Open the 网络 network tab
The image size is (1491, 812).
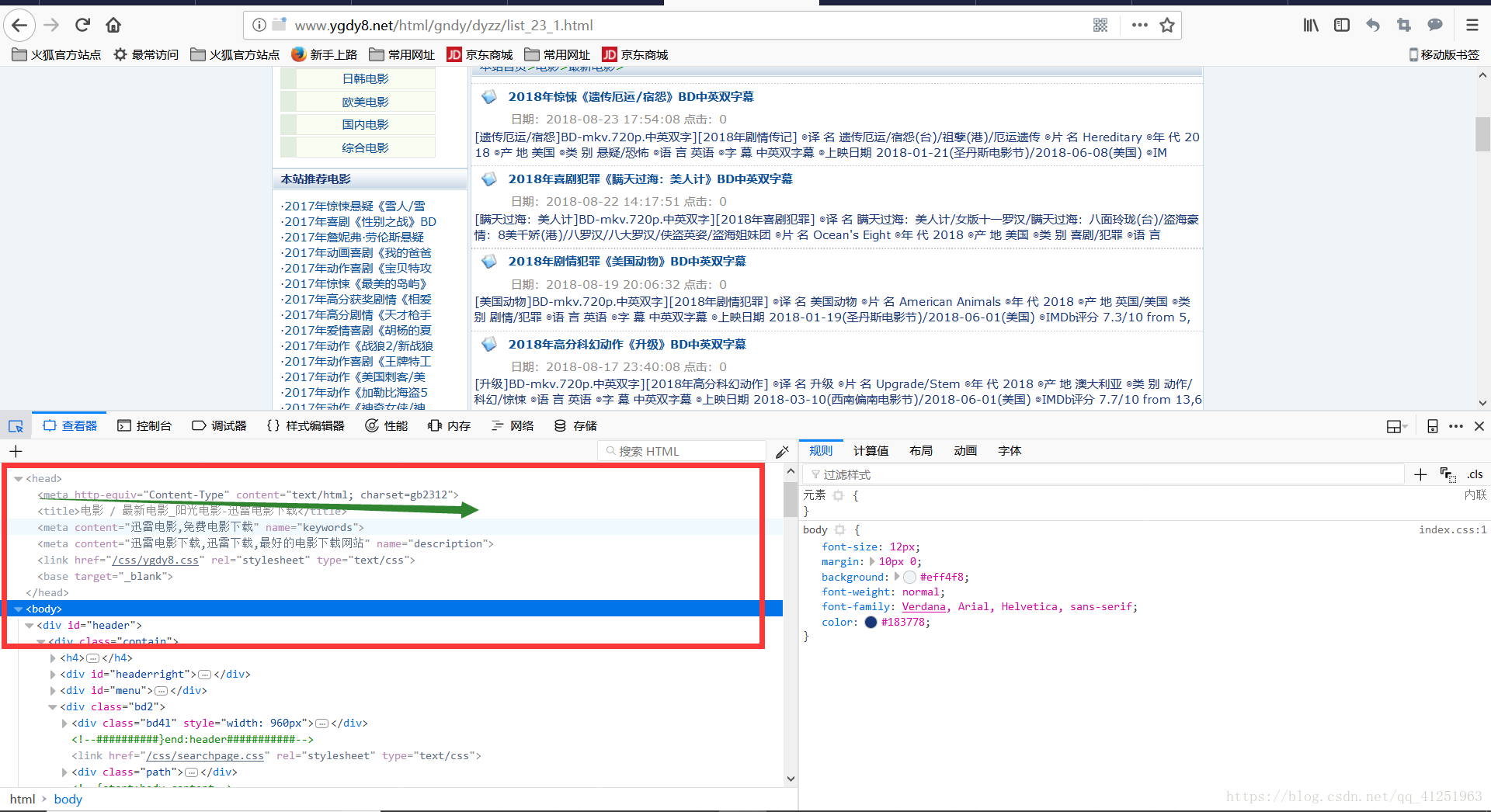click(513, 426)
